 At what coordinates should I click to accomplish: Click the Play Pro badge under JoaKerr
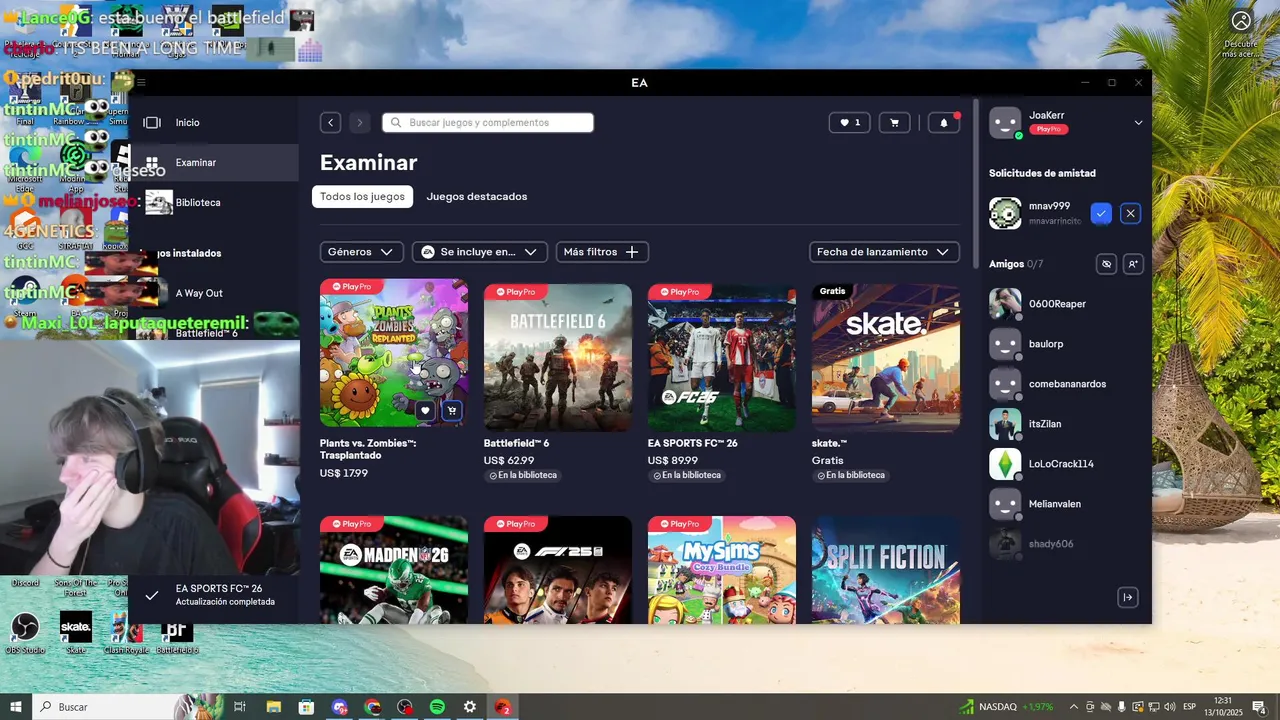click(x=1049, y=129)
